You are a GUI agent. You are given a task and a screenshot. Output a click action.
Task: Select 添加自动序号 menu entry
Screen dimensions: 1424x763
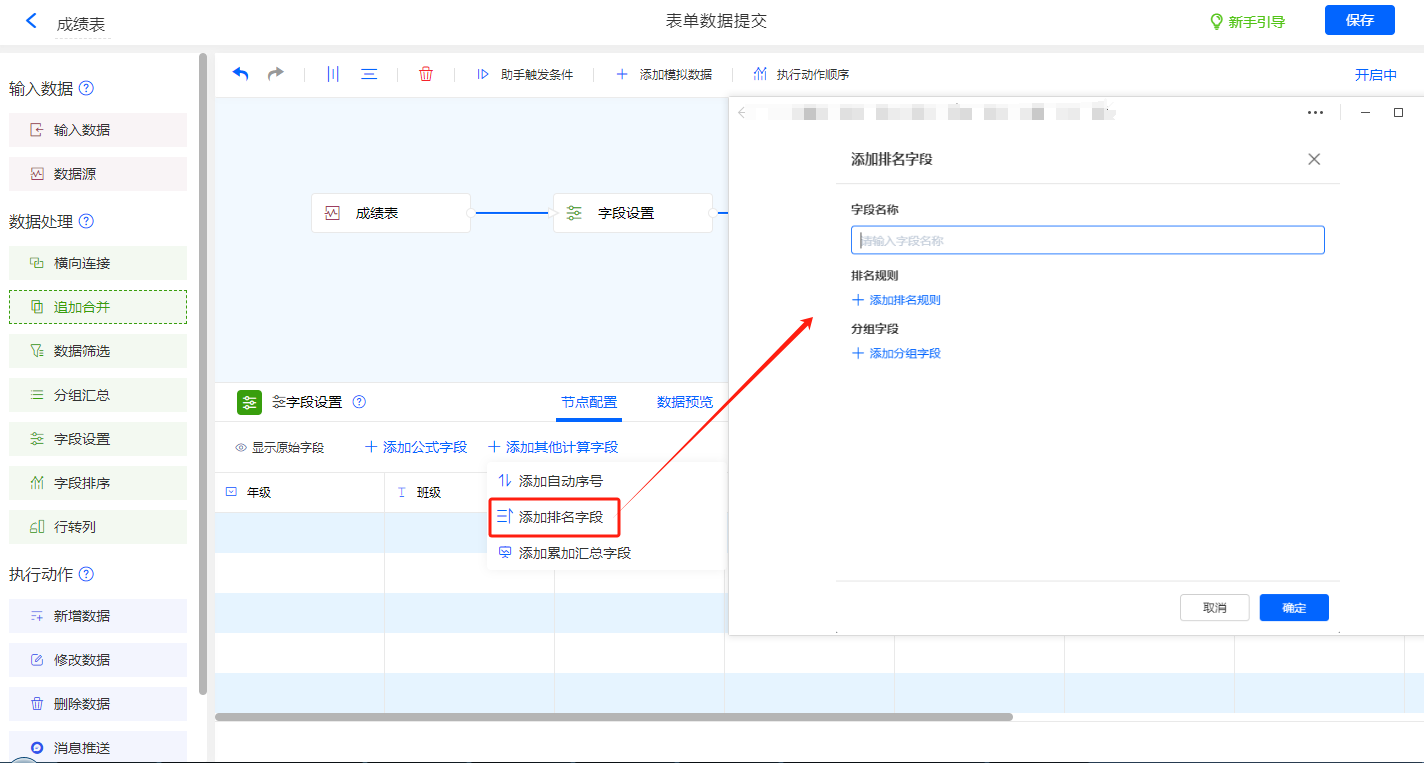point(560,481)
